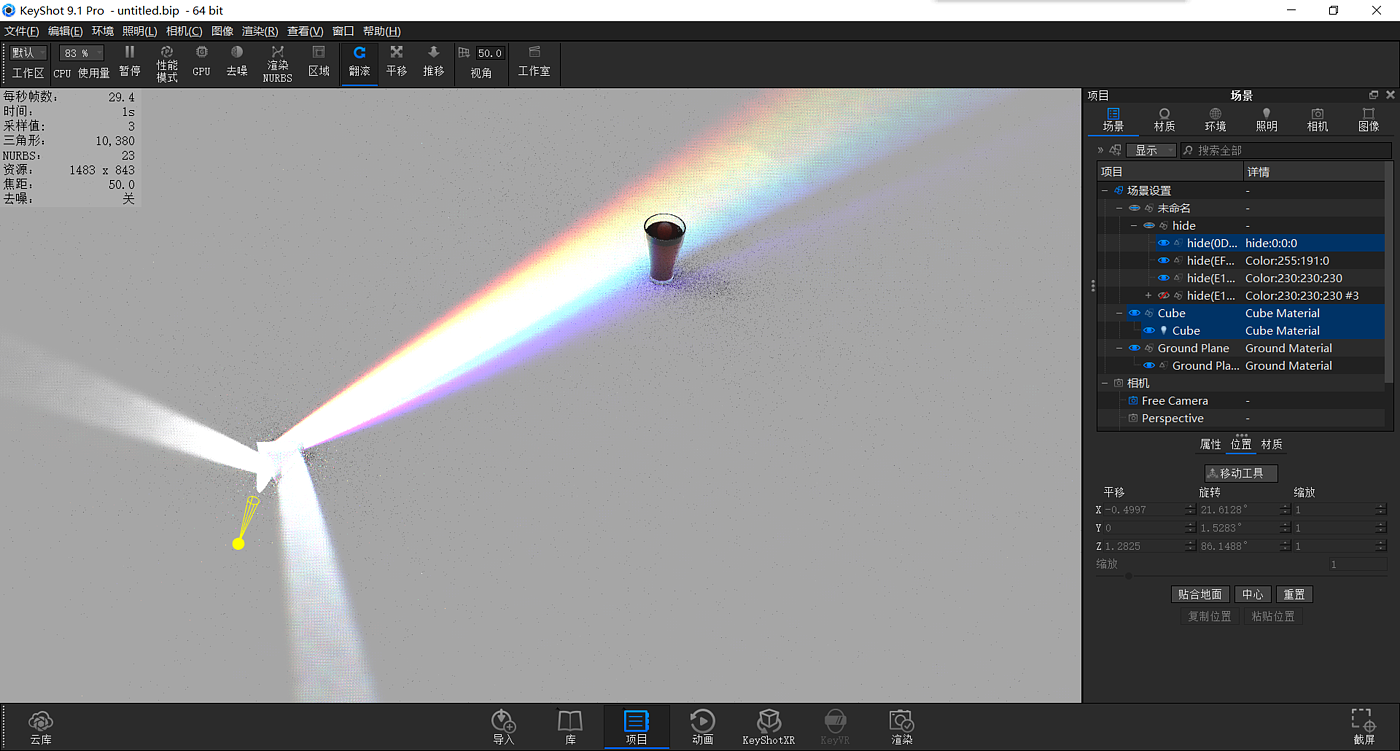Enable 去噪 denoise in toolbar
1400x751 pixels.
coord(236,61)
